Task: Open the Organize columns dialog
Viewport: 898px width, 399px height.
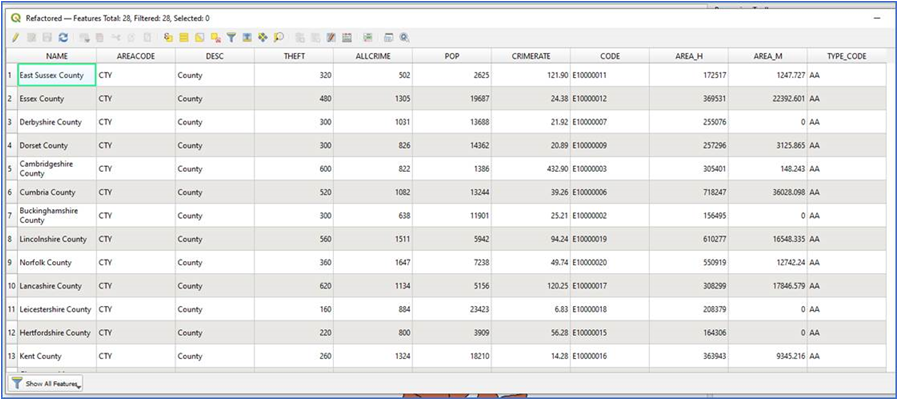Action: click(331, 38)
